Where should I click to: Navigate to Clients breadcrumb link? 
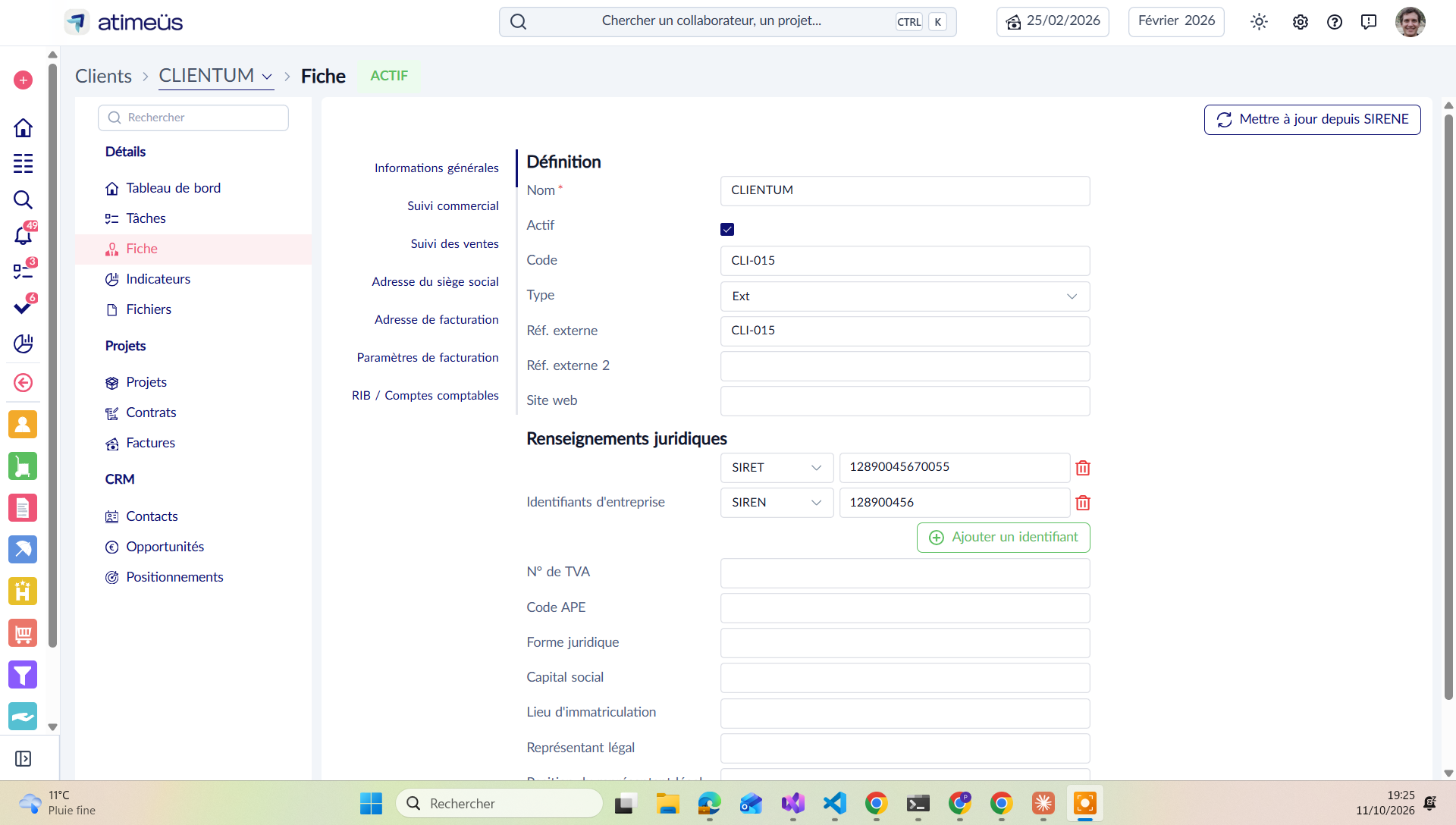[x=103, y=76]
